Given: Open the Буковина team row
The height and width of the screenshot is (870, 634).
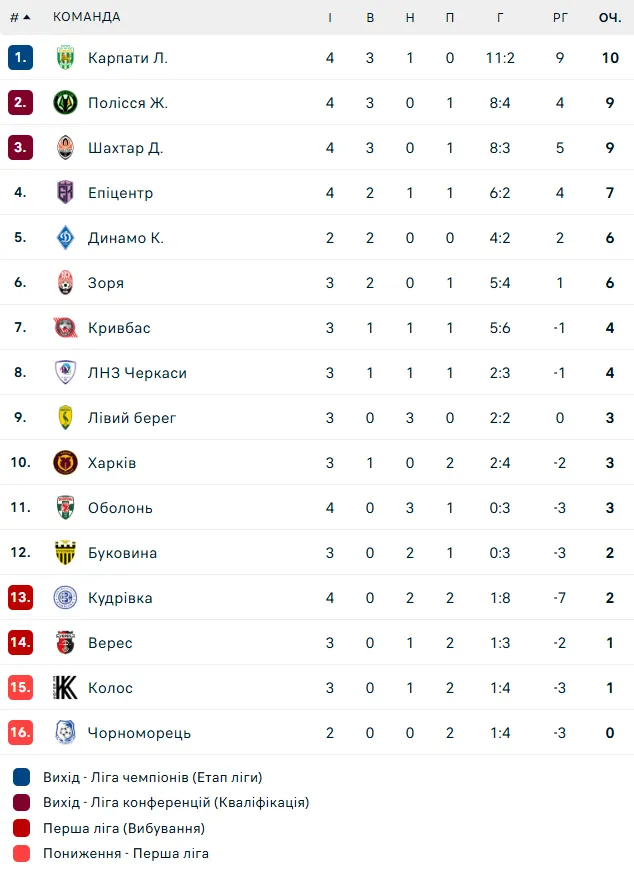Looking at the screenshot, I should tap(317, 552).
